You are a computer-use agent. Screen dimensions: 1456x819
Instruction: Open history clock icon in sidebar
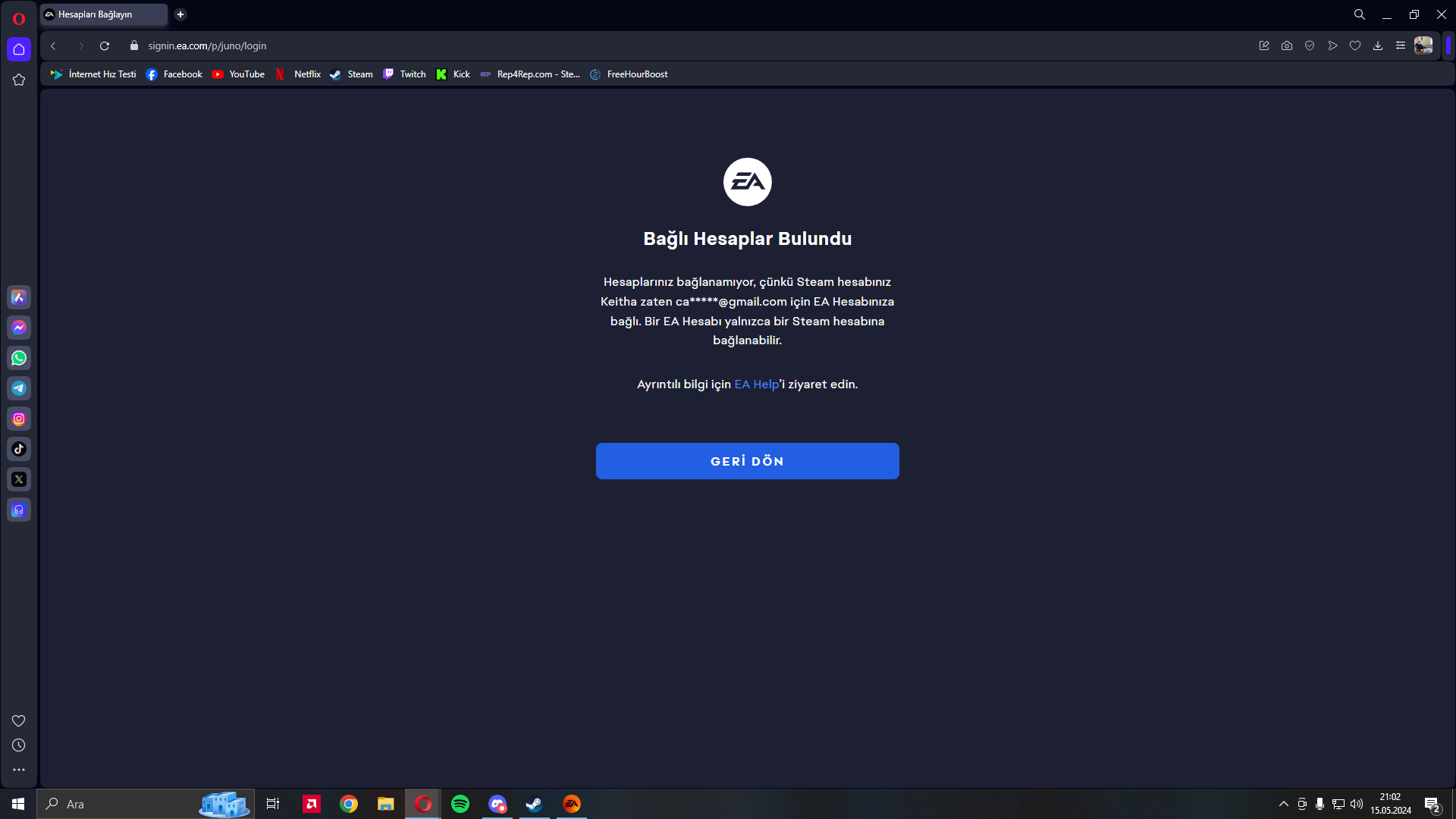(19, 745)
